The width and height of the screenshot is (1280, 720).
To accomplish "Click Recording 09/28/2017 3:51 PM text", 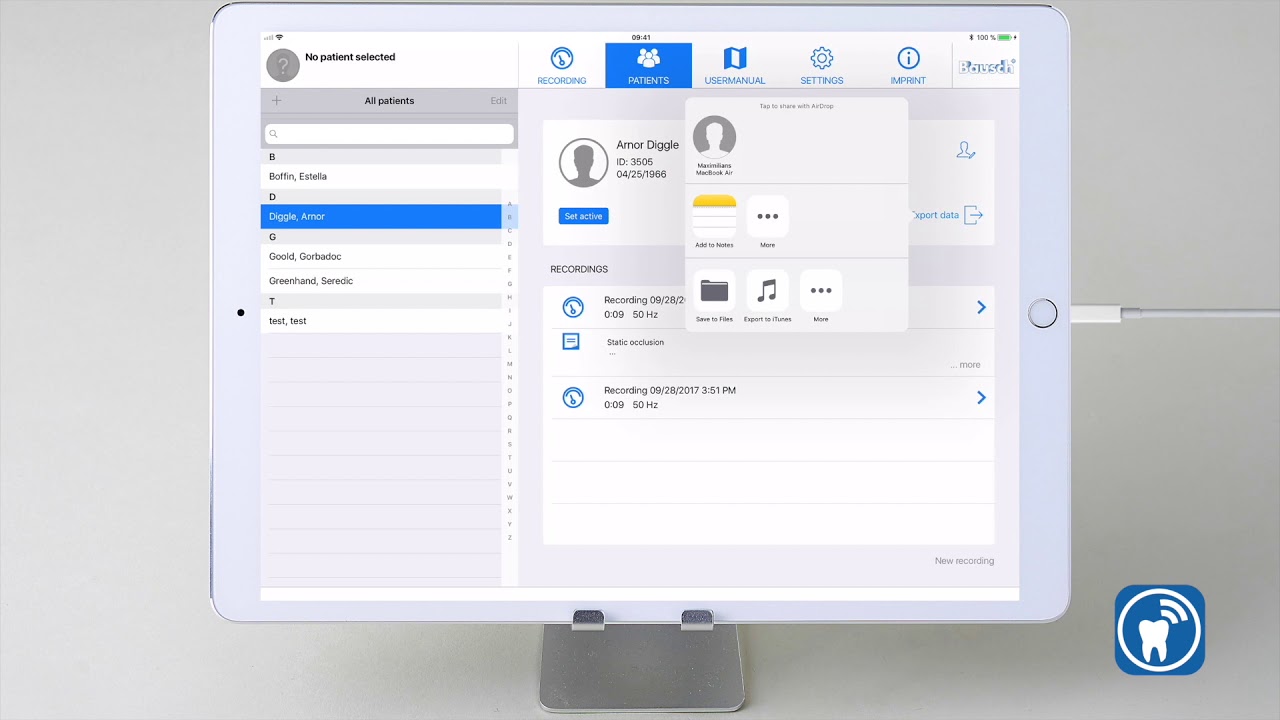I will point(670,390).
